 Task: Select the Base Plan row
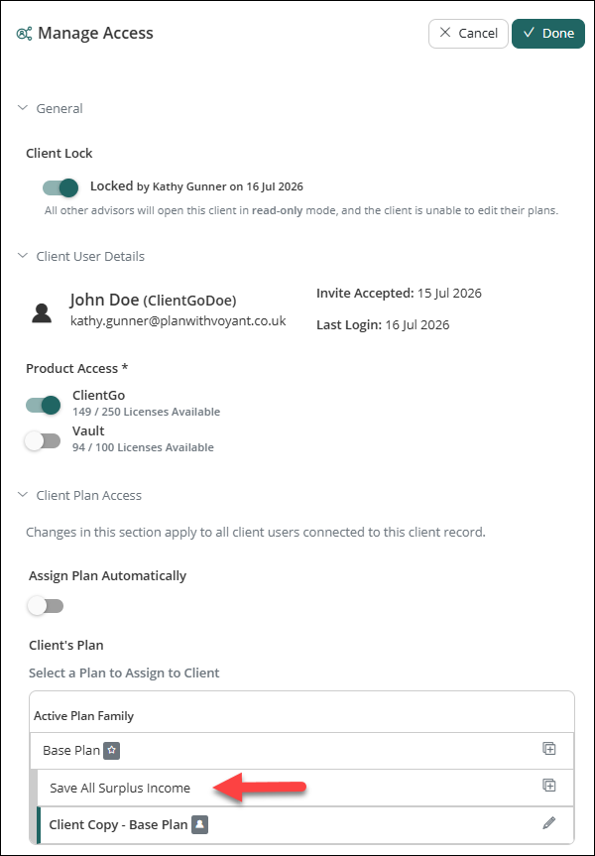coord(302,751)
